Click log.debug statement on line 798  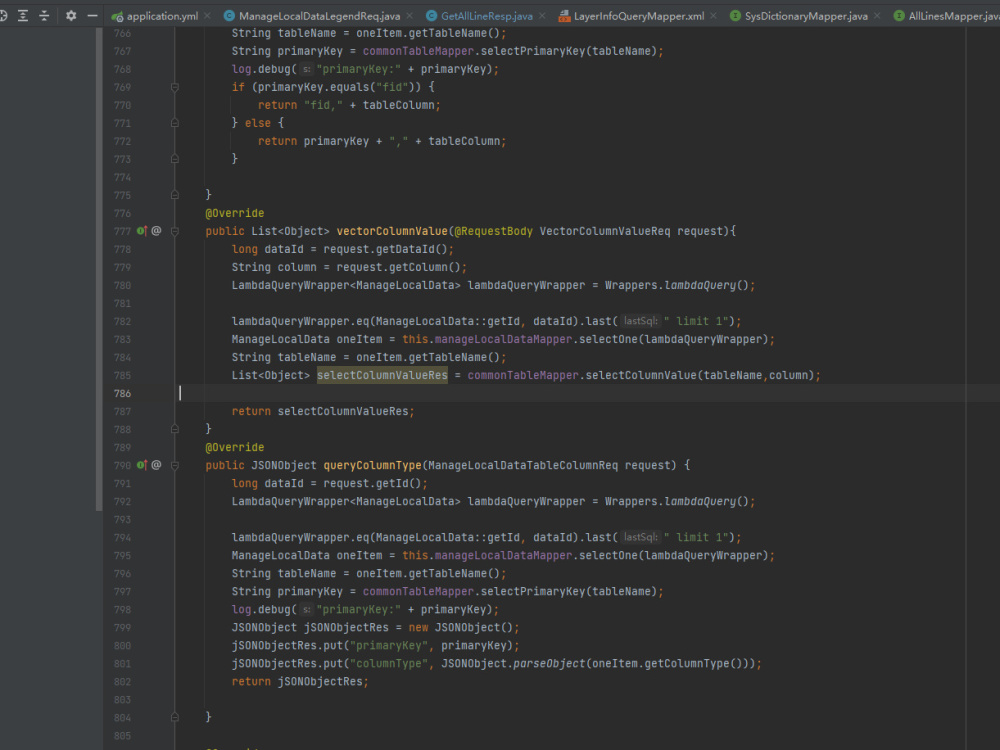pos(365,609)
